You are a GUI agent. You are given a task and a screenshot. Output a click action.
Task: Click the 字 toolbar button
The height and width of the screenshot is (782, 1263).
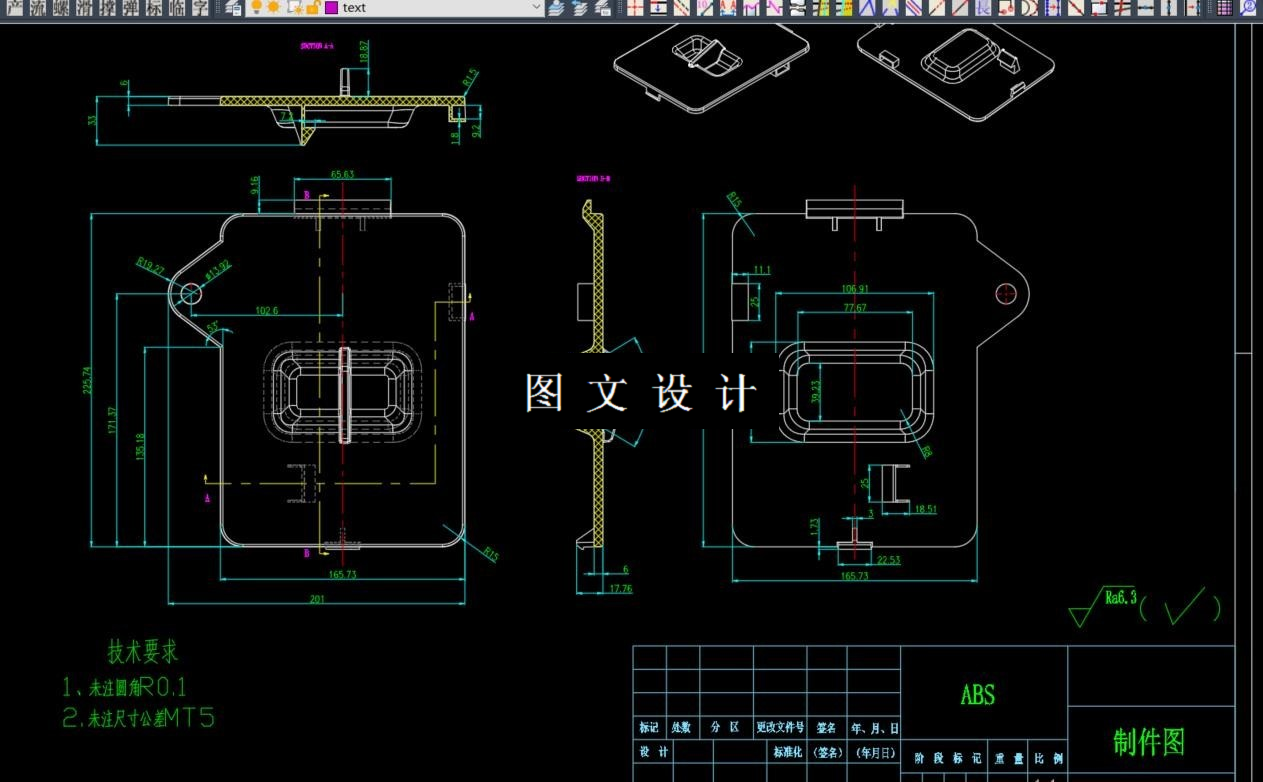tap(200, 8)
